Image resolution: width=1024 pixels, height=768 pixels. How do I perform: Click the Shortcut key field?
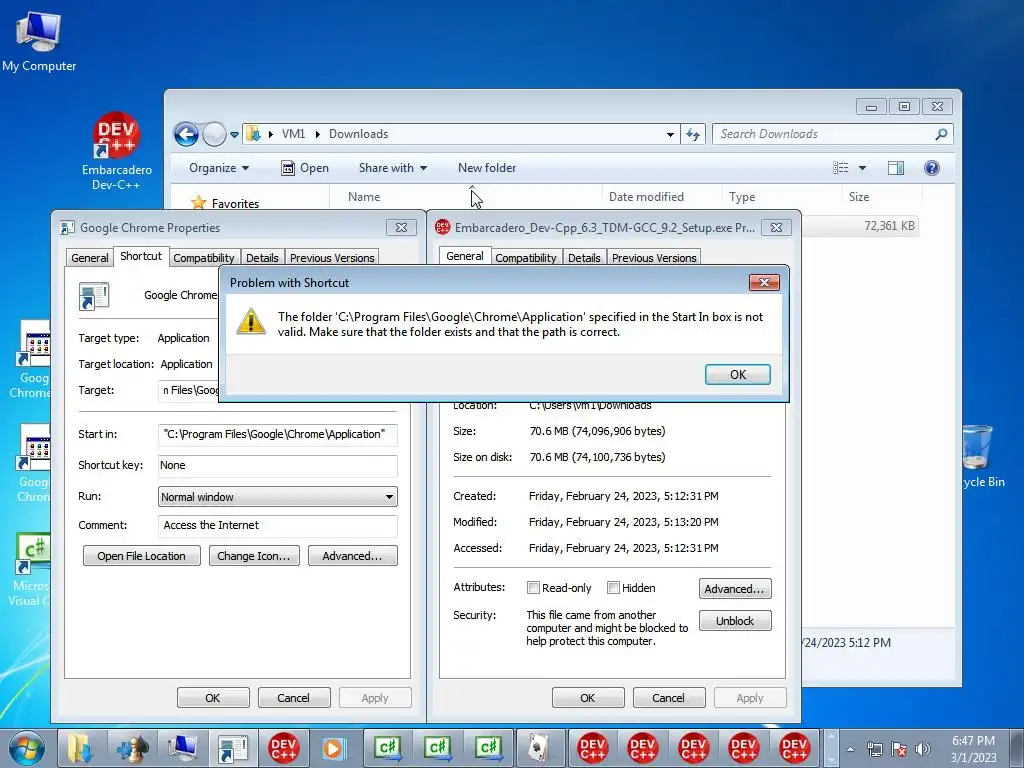[278, 465]
